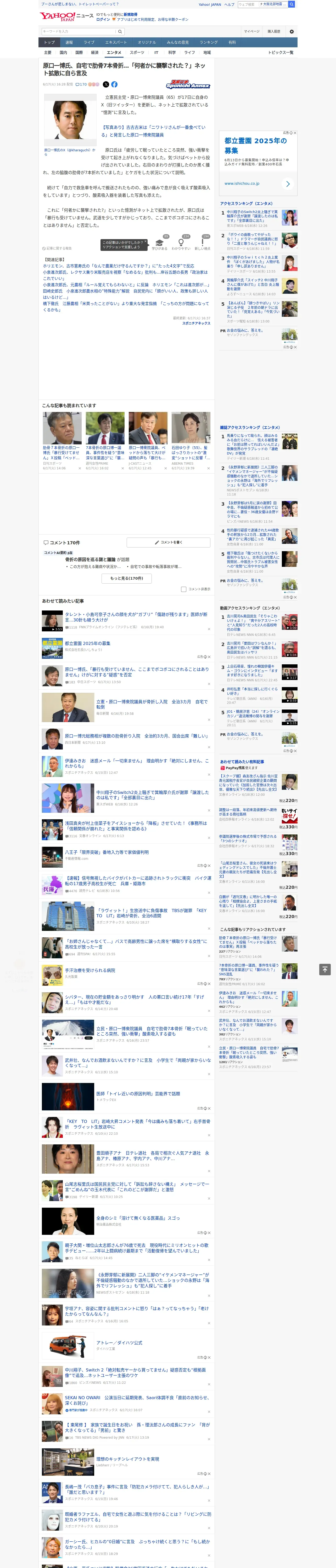Click the keyword search magnifier icon
This screenshot has height=1568, width=336.
[120, 31]
